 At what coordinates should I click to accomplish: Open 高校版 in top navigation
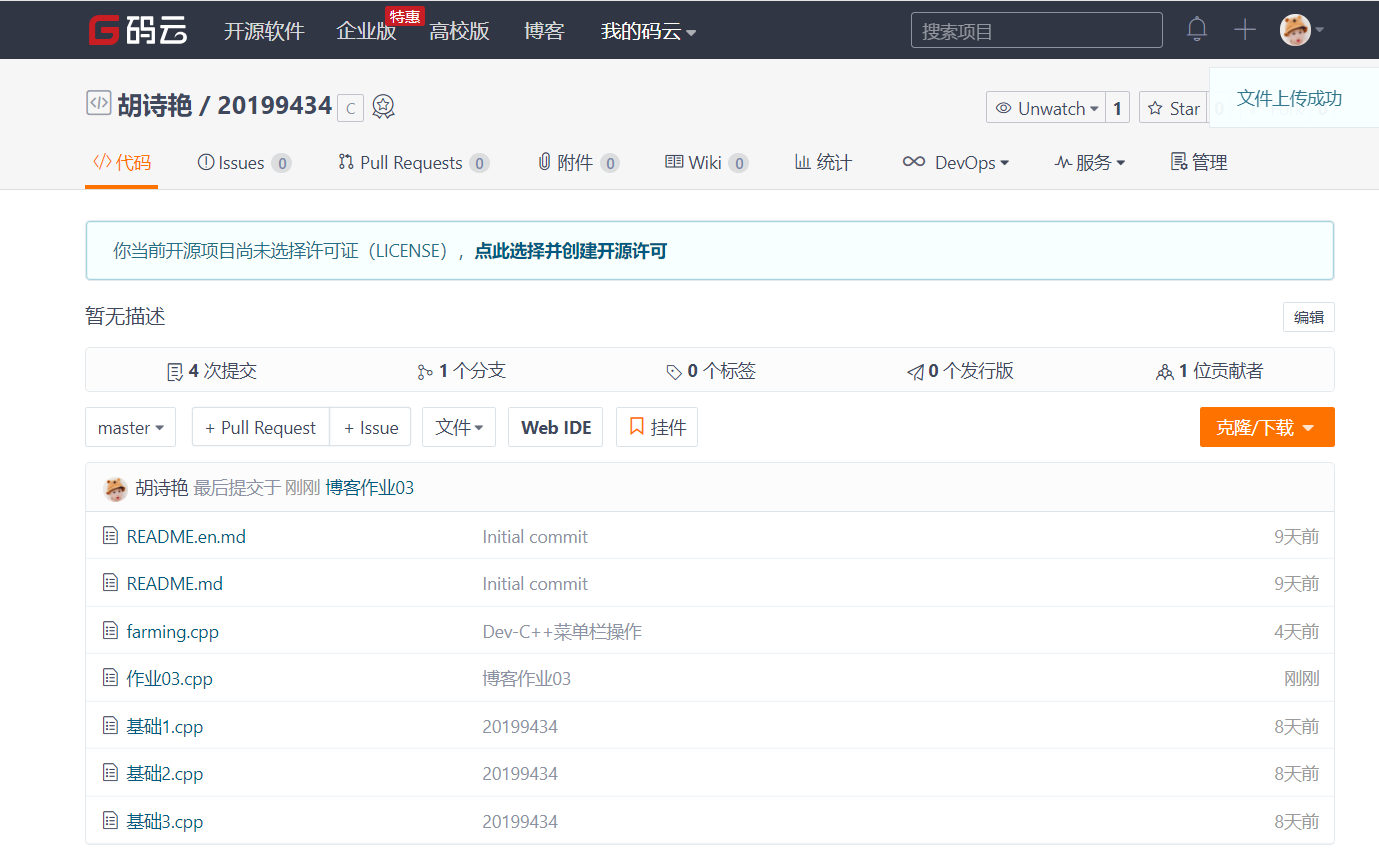(460, 31)
